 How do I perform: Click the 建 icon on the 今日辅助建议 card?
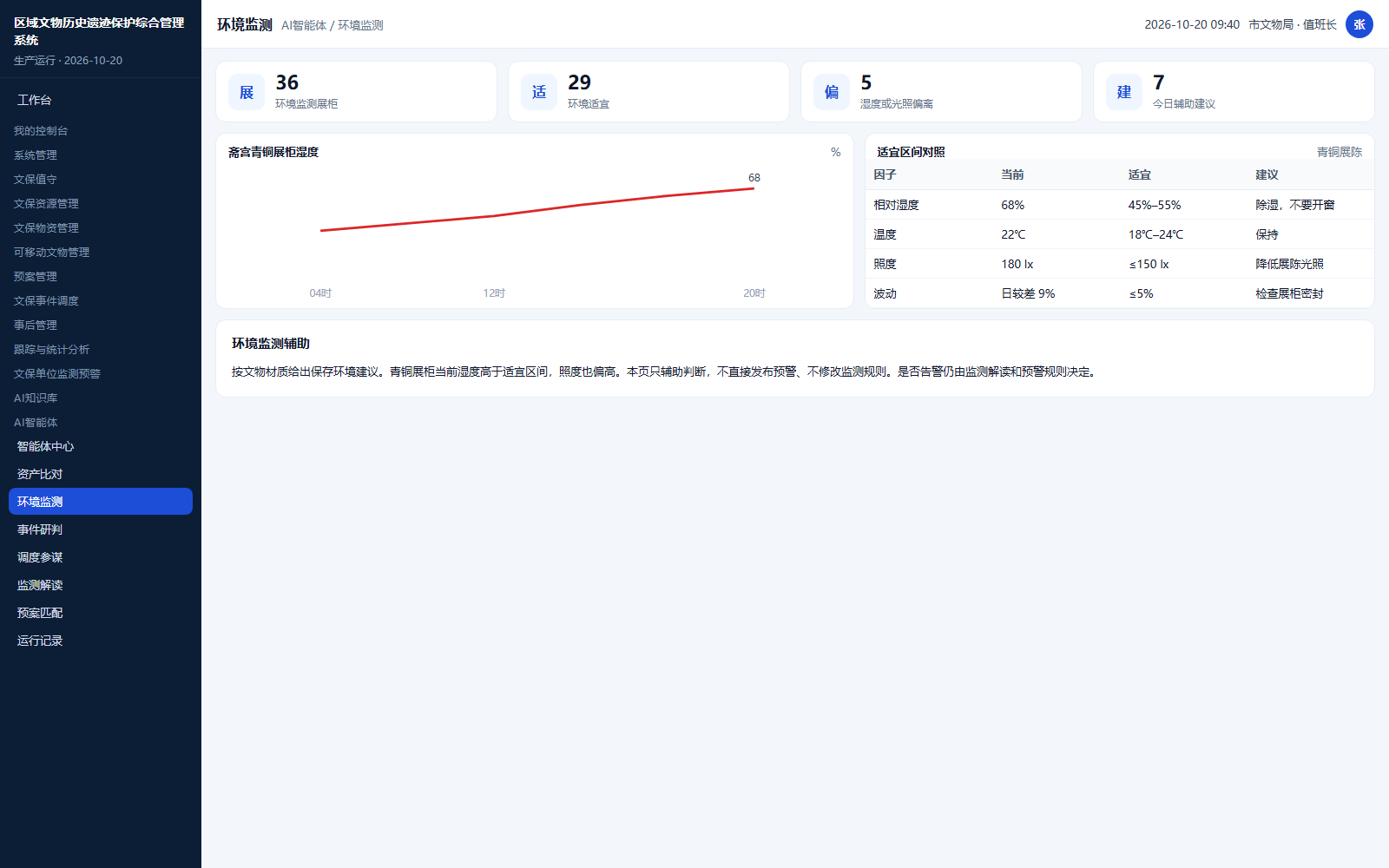[1124, 92]
